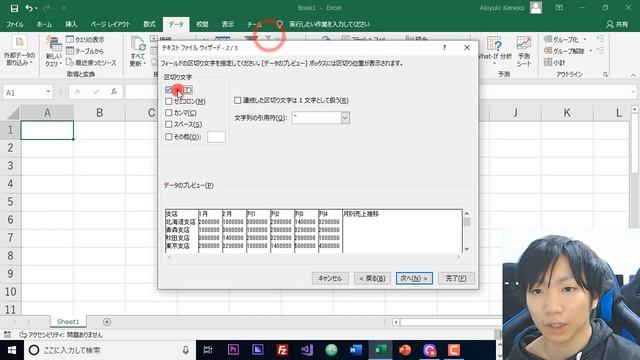Add a new sheet with plus icon

click(x=107, y=322)
